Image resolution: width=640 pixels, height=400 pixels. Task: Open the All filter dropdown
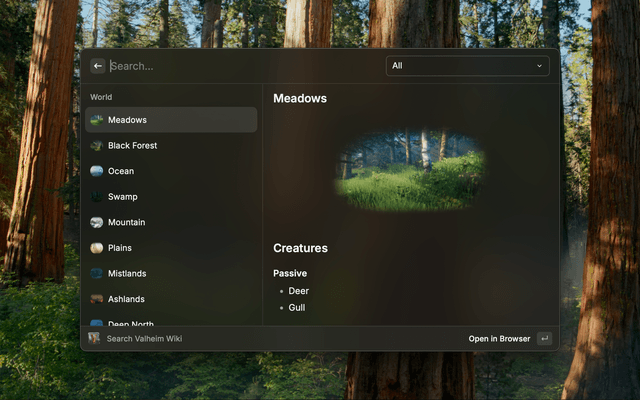[x=466, y=66]
